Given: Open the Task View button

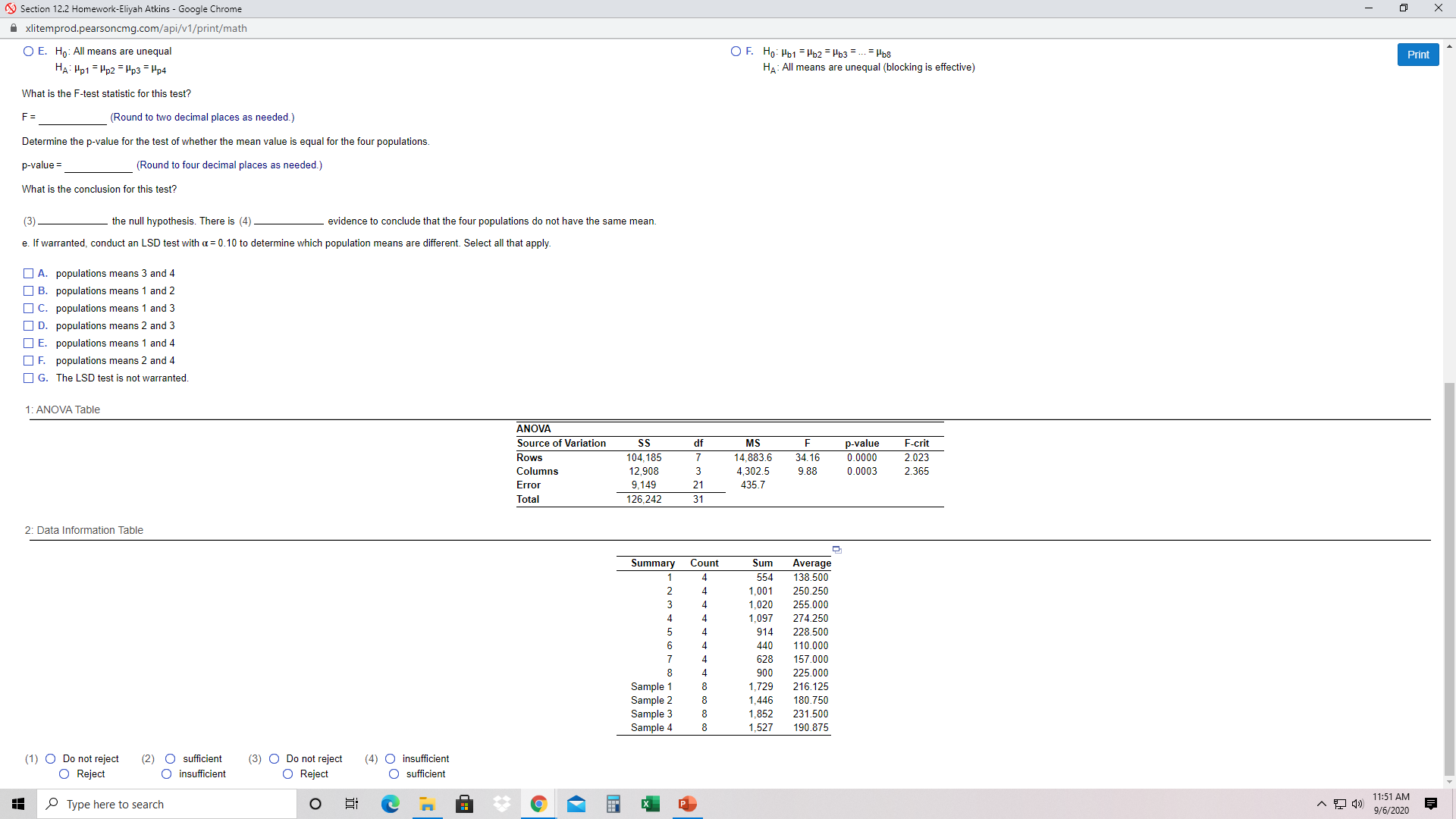Looking at the screenshot, I should coord(352,804).
